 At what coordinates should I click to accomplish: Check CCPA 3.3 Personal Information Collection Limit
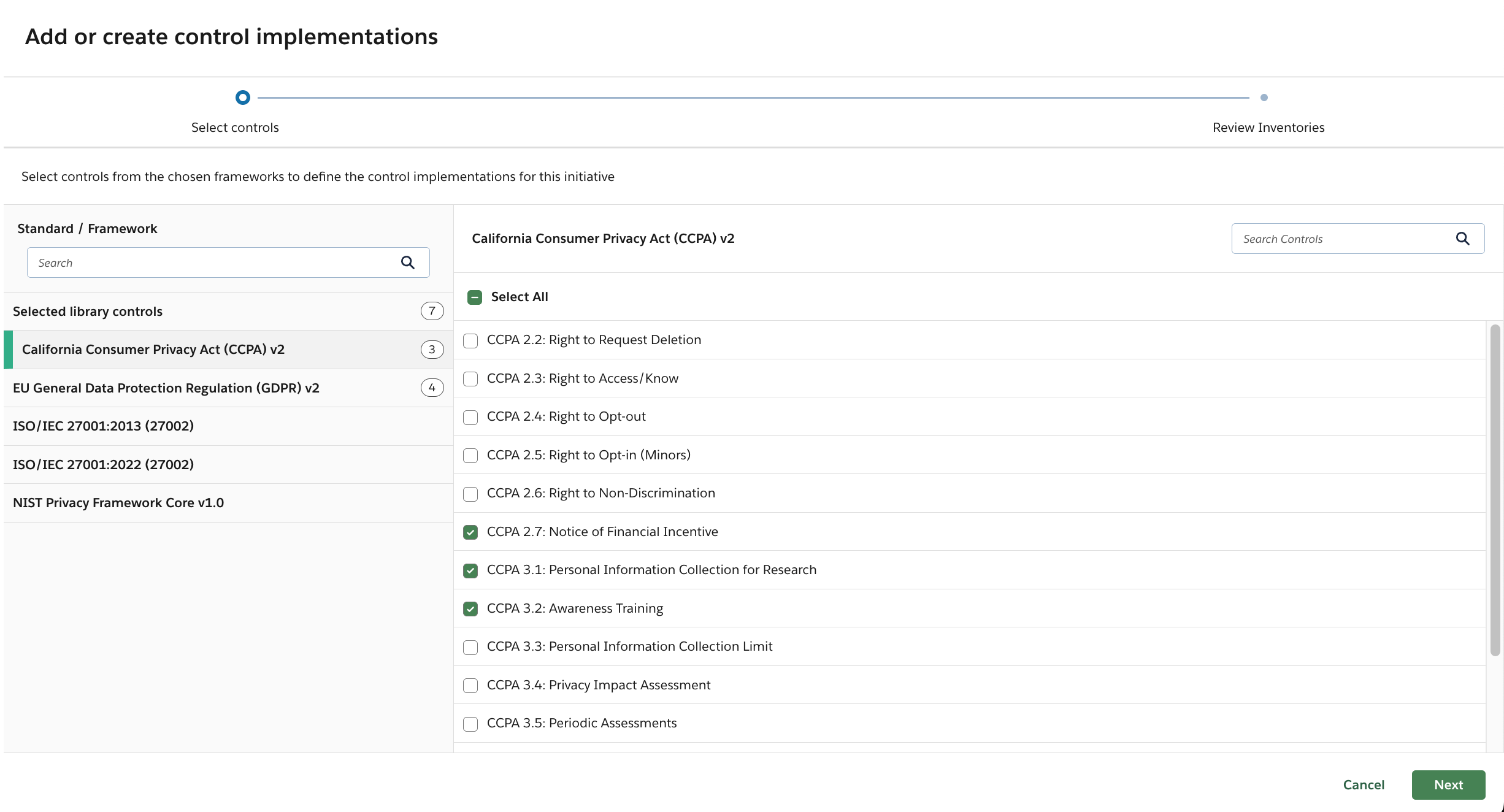[470, 647]
